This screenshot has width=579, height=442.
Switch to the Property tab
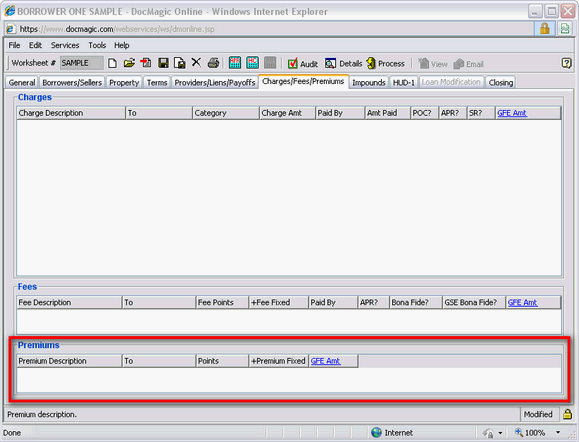coord(124,82)
